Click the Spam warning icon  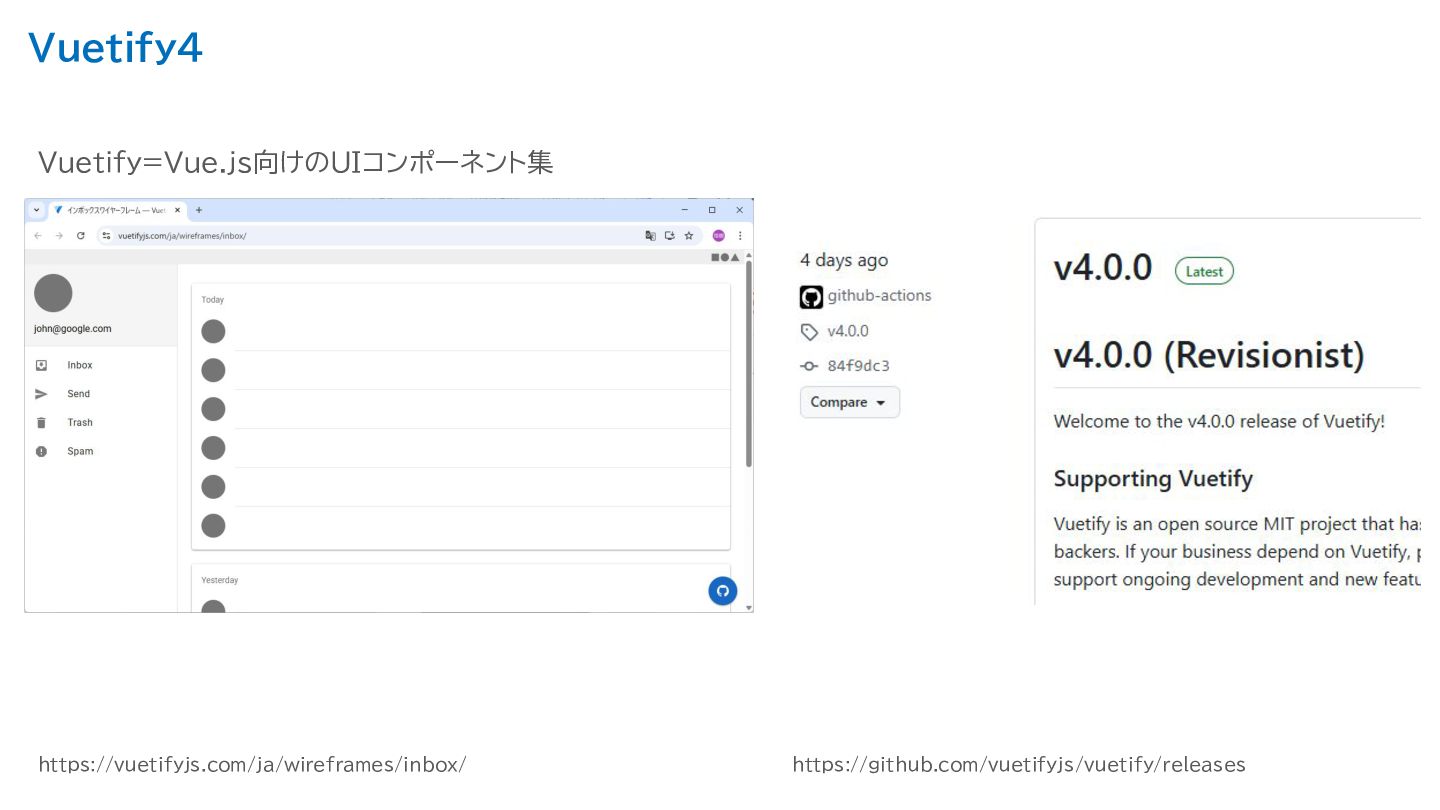click(x=41, y=452)
